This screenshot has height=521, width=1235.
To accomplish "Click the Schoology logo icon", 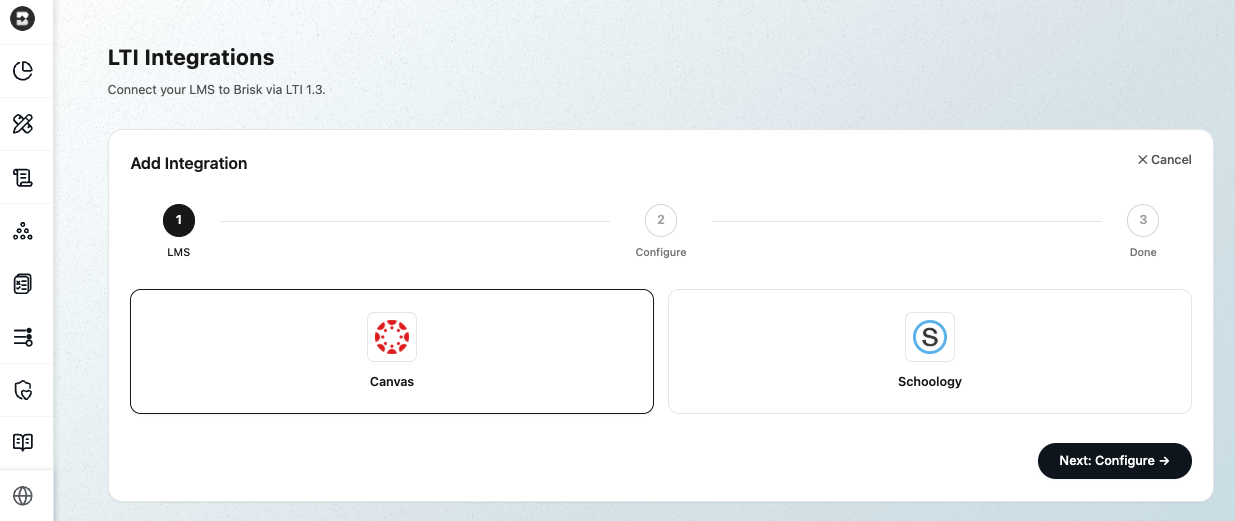I will pyautogui.click(x=930, y=337).
